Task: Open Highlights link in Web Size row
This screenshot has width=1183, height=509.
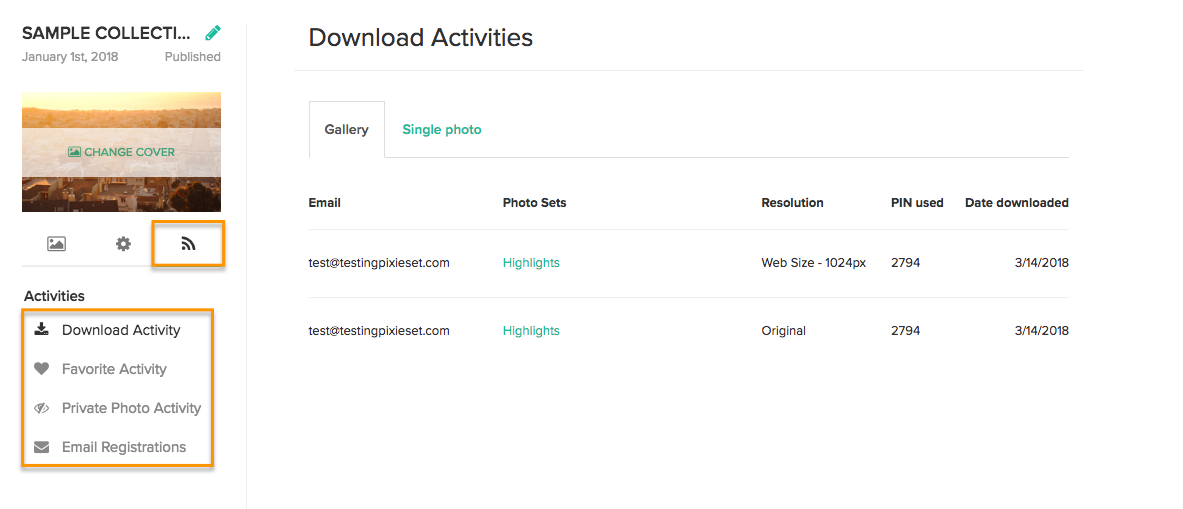Action: pyautogui.click(x=531, y=262)
